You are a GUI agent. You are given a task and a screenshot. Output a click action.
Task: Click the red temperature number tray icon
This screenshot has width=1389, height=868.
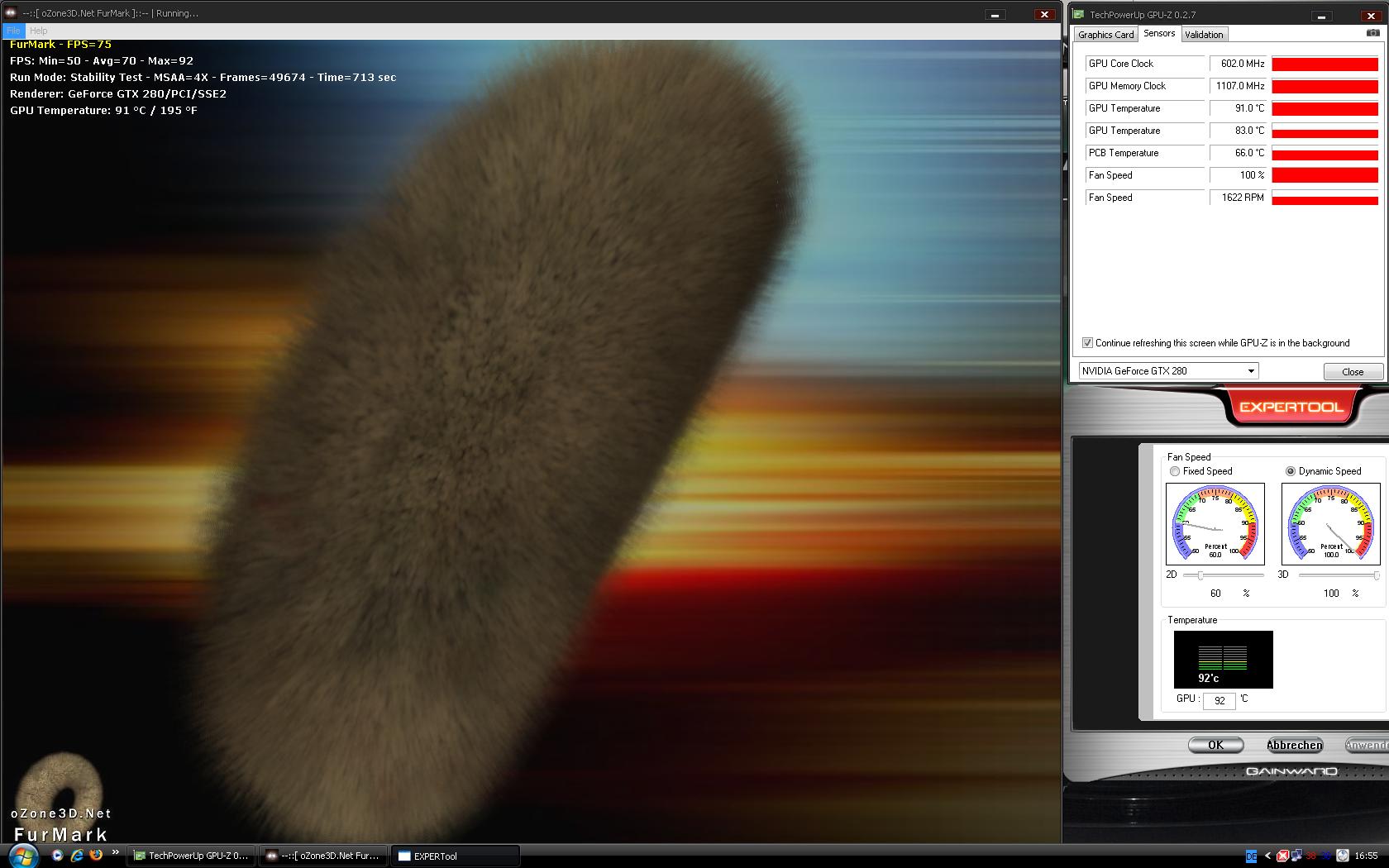1311,856
